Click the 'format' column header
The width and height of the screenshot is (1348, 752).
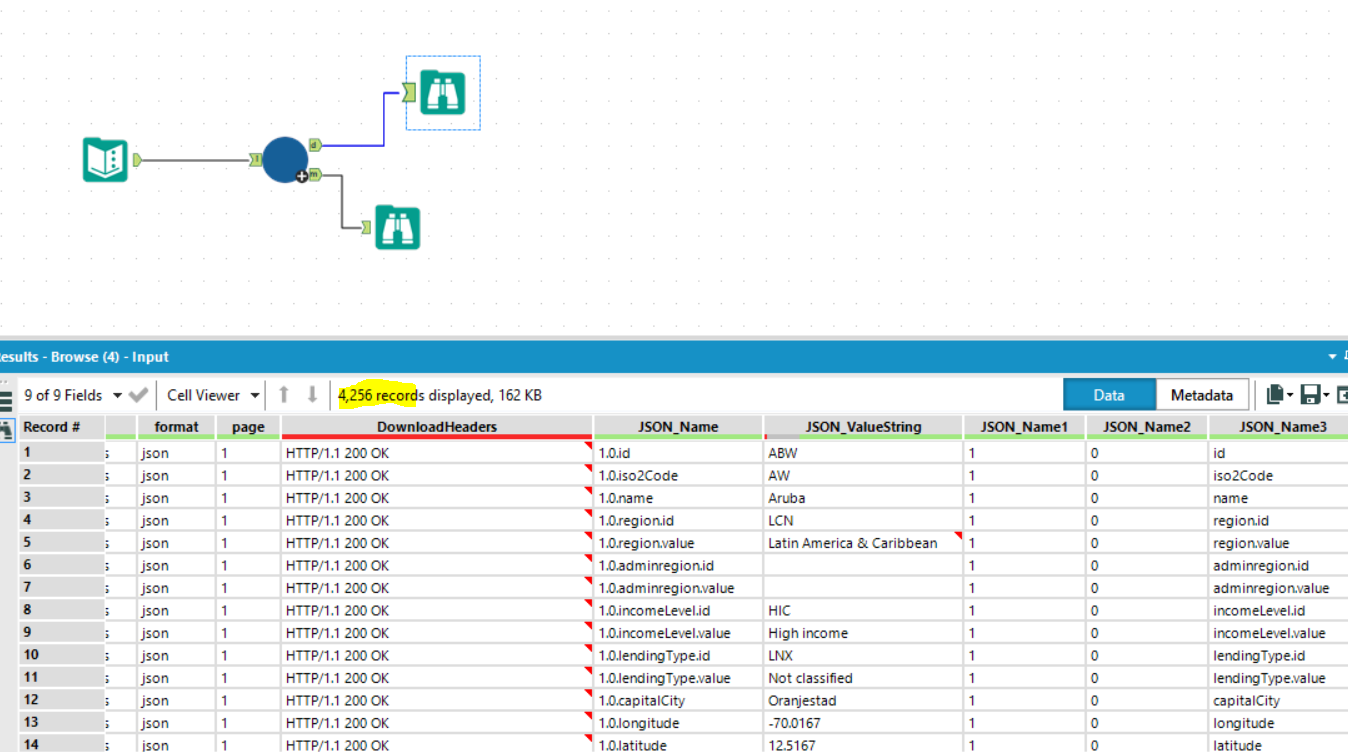pyautogui.click(x=176, y=427)
